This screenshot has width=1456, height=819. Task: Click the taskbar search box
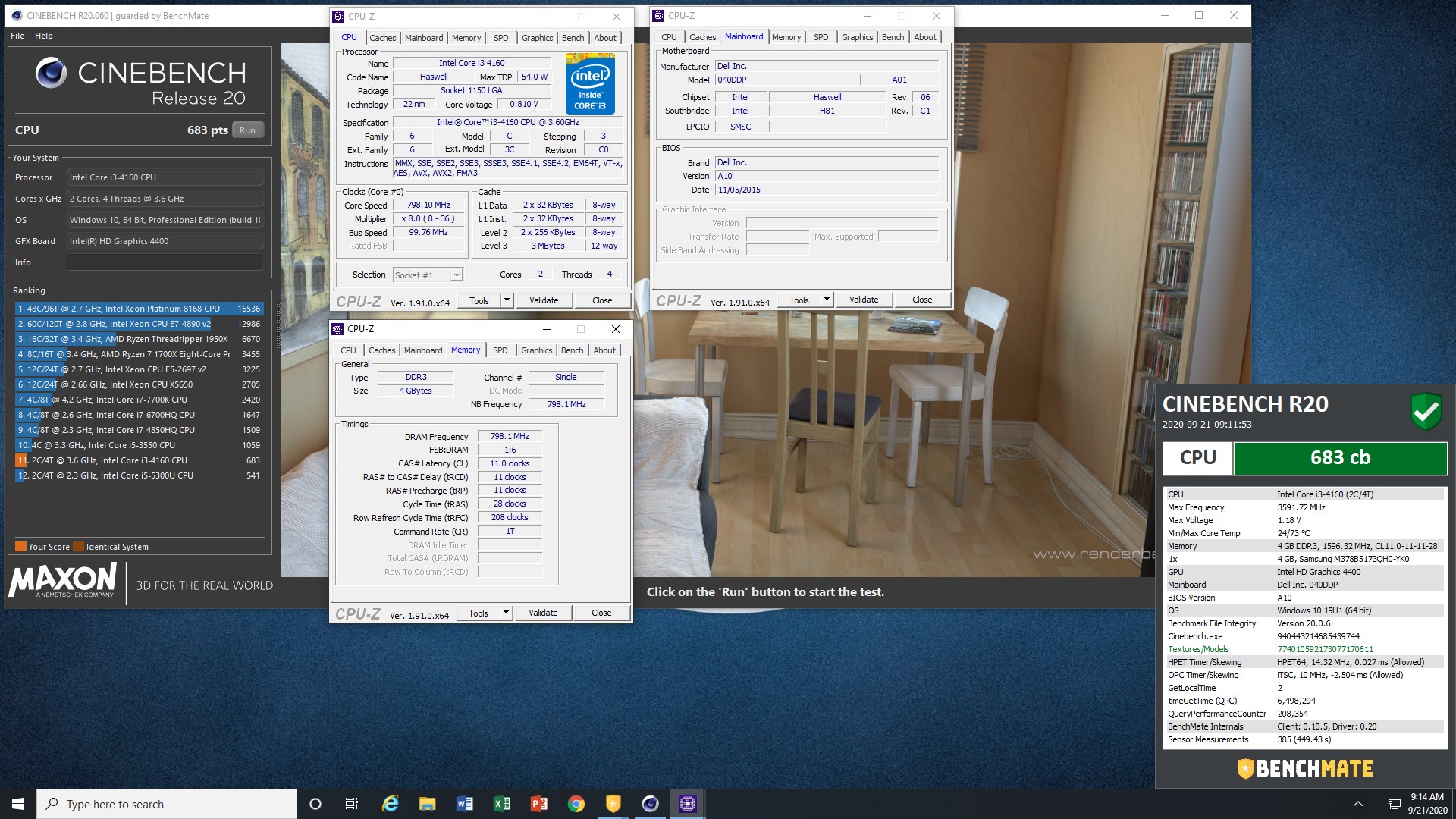click(x=167, y=804)
